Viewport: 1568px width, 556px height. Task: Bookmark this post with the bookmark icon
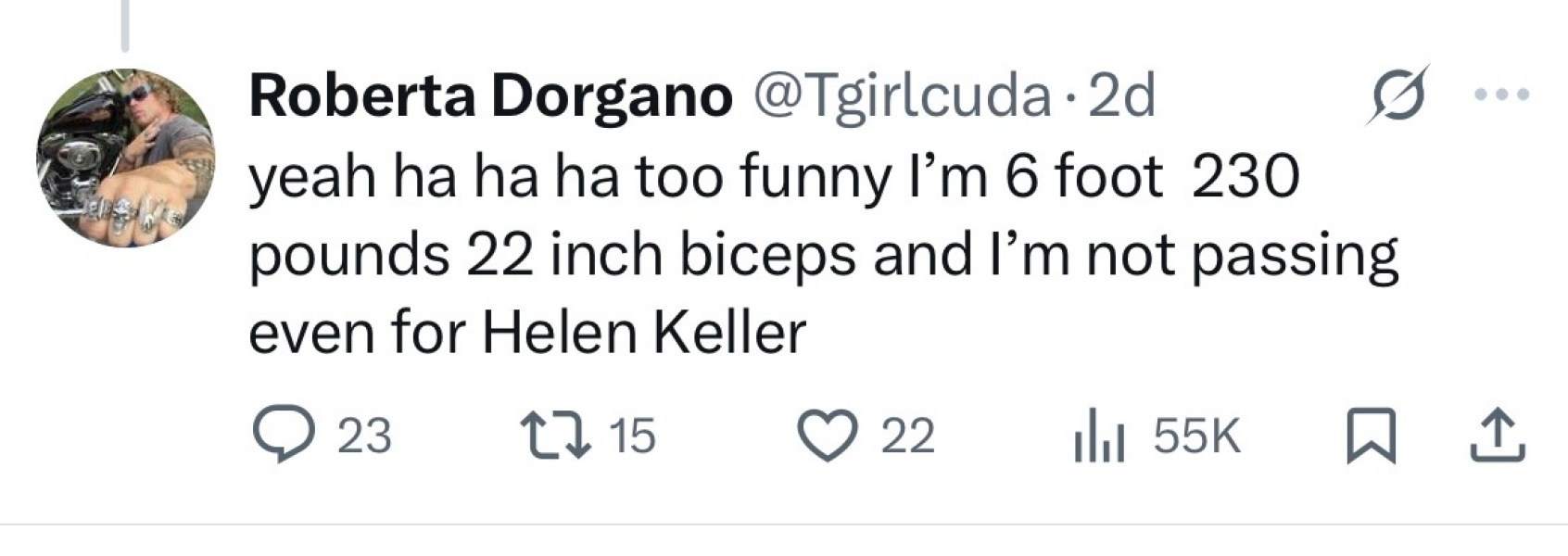[1370, 437]
